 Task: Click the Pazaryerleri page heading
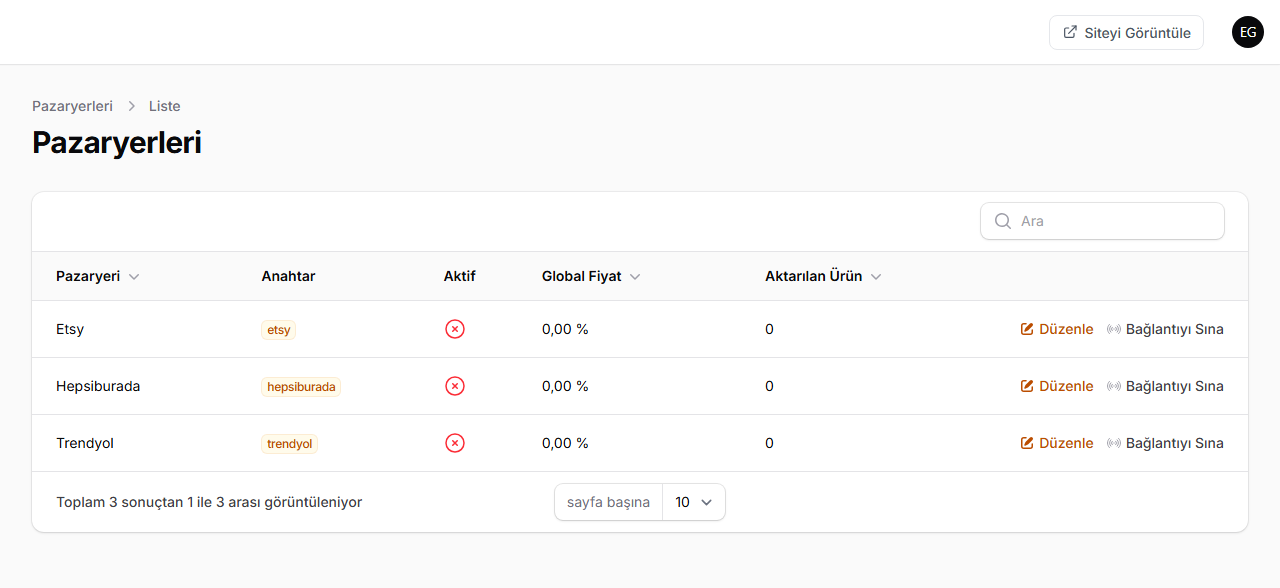(117, 143)
